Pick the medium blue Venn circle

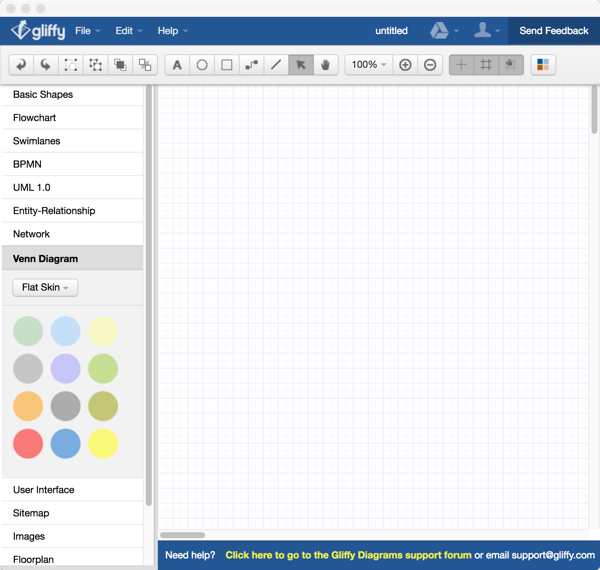[x=65, y=443]
